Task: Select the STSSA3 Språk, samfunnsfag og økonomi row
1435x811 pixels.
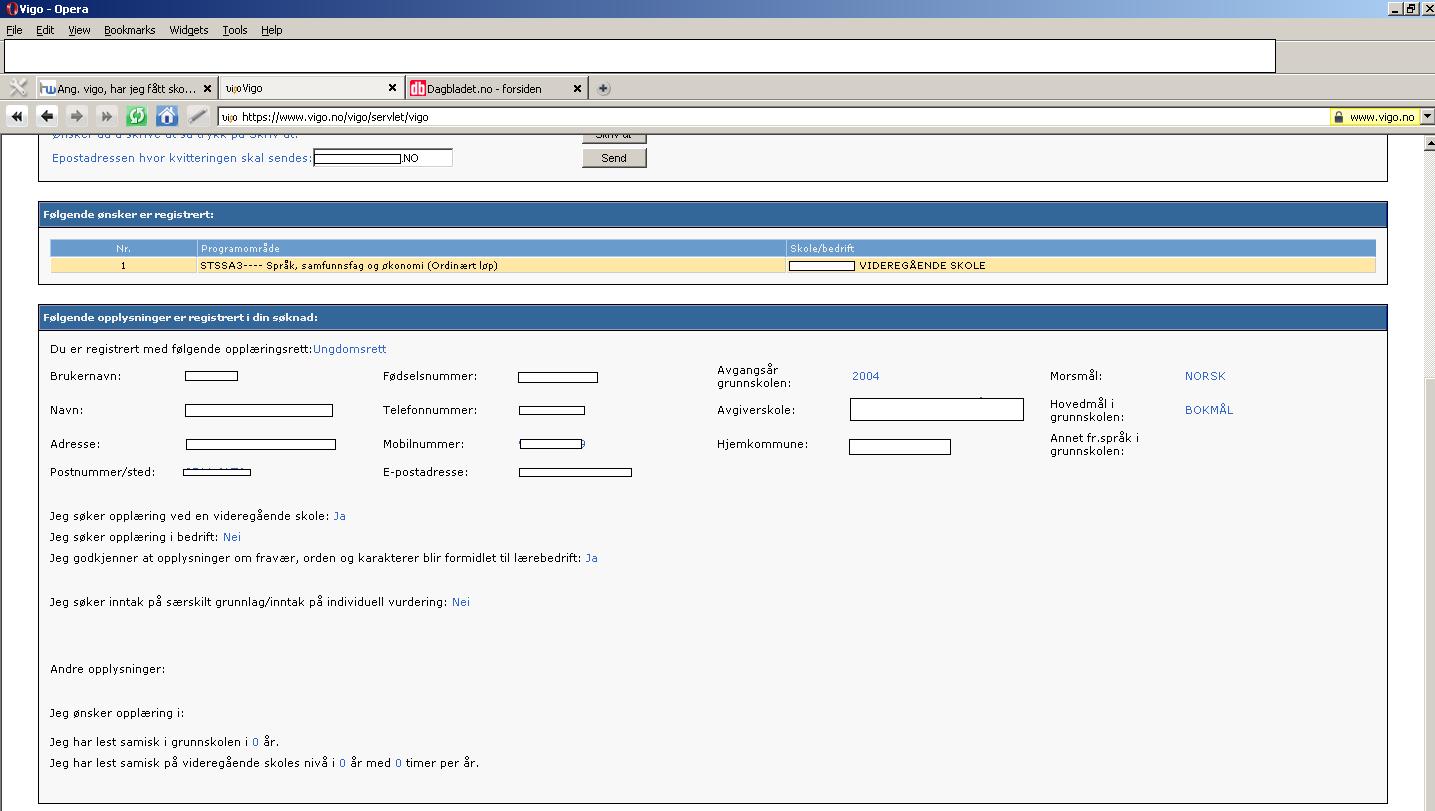Action: point(713,265)
